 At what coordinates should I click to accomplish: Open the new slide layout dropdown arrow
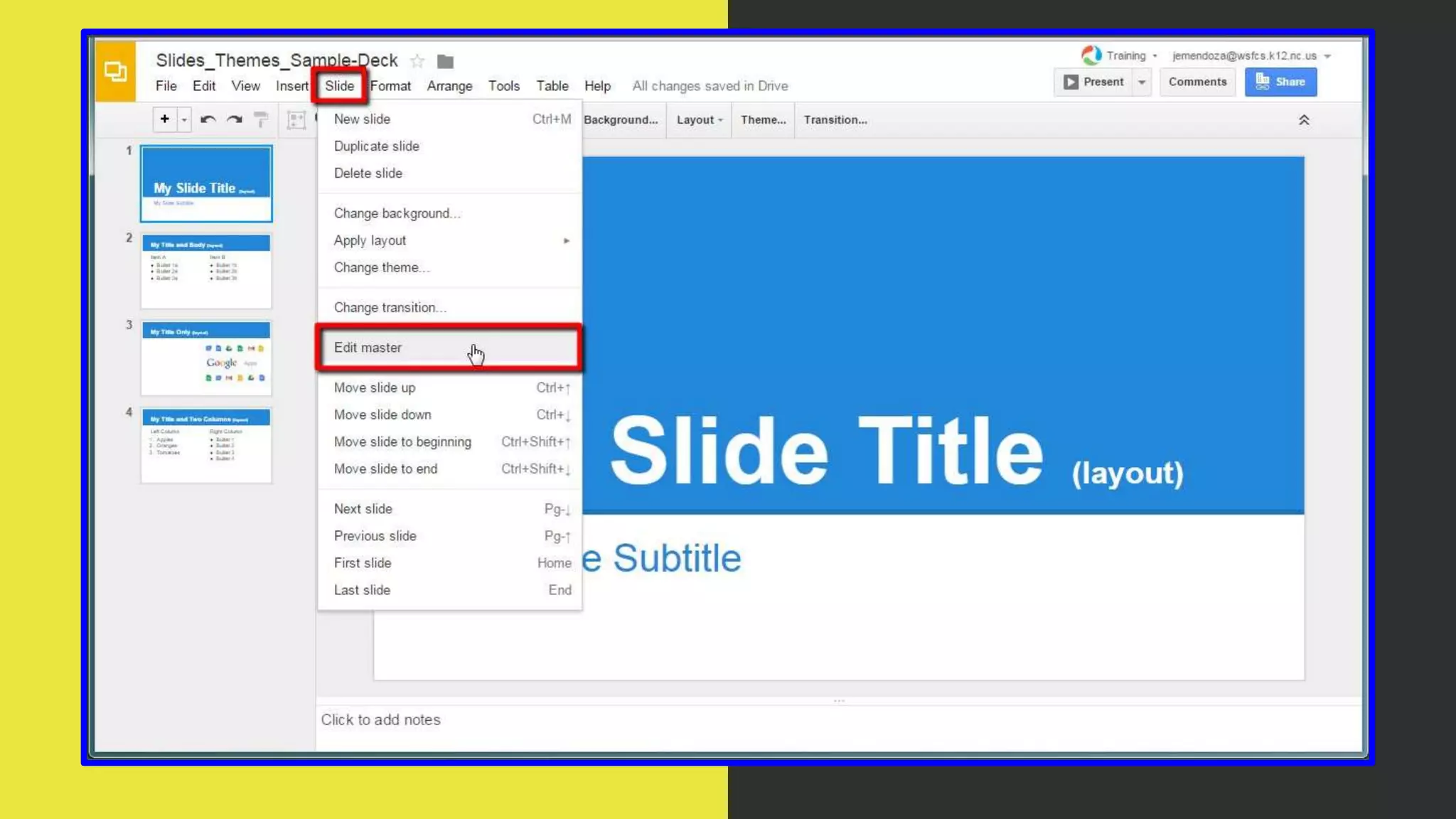click(x=184, y=119)
